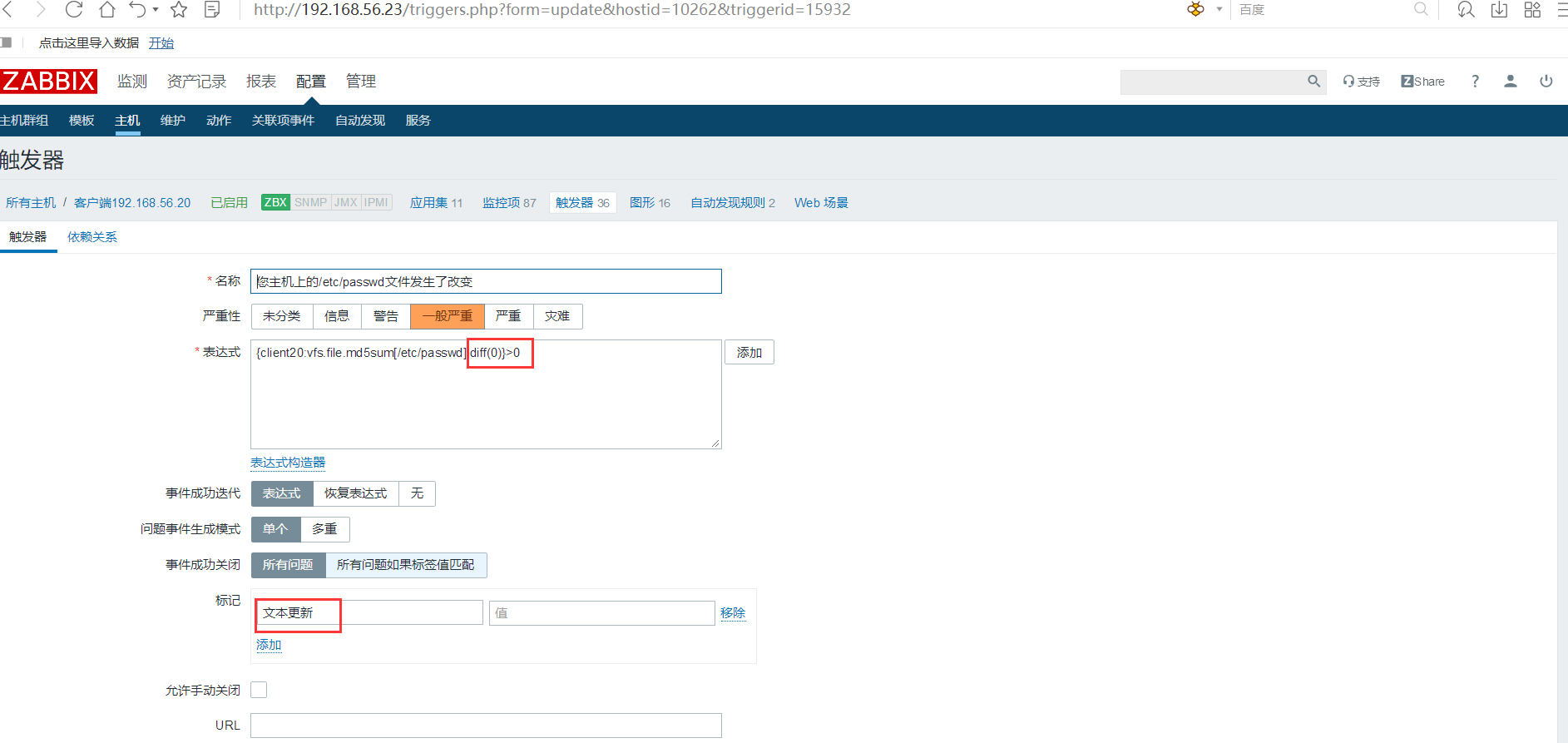Open the browser downloads icon
1568x743 pixels.
1499,10
